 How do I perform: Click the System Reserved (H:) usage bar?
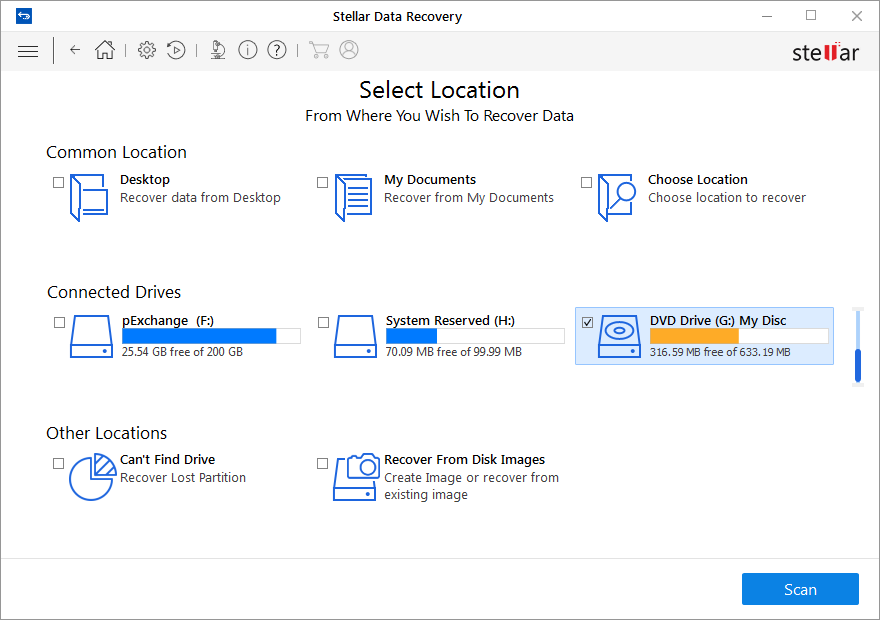tap(475, 336)
